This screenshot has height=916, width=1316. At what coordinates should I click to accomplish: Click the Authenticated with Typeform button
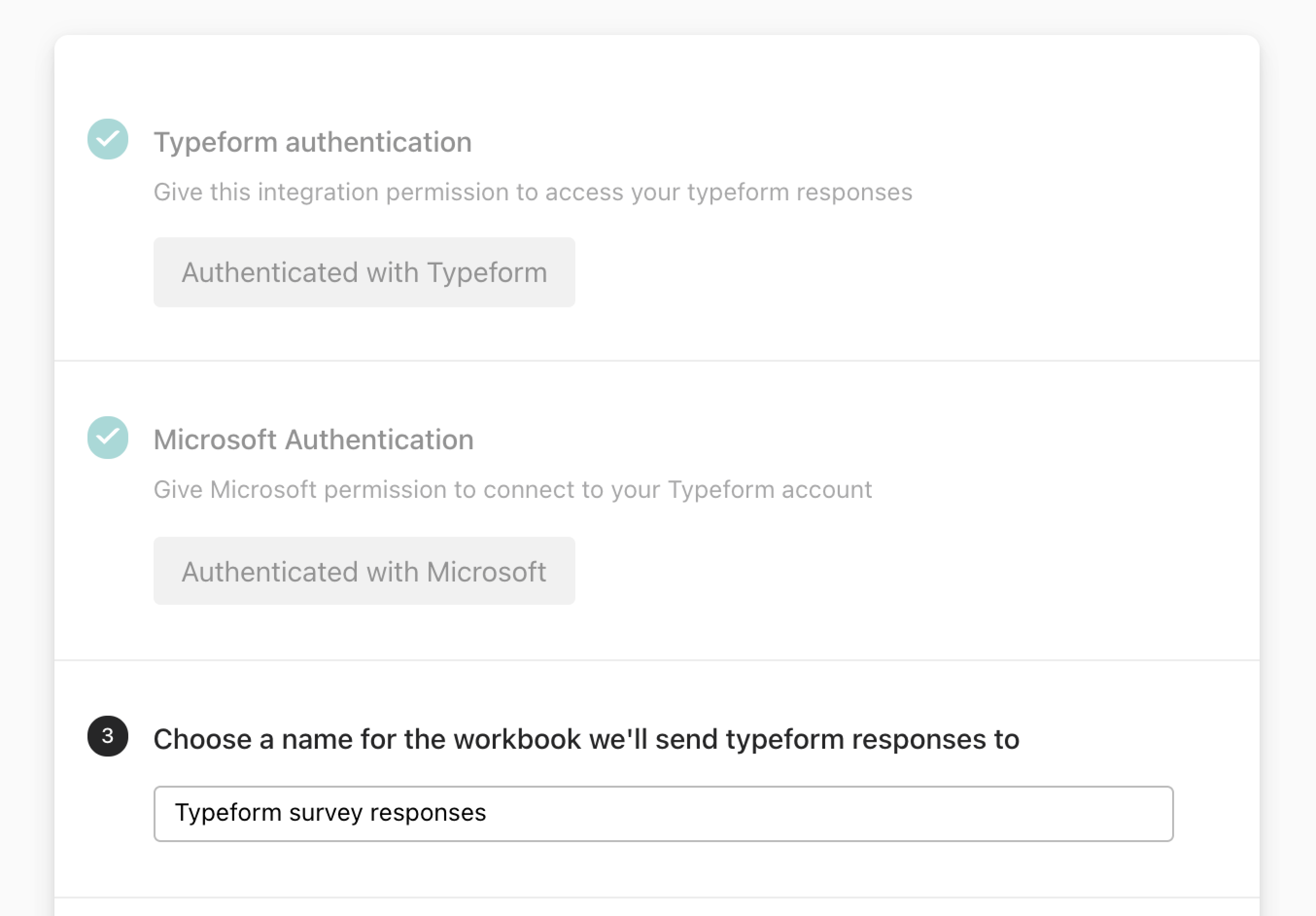click(x=364, y=272)
